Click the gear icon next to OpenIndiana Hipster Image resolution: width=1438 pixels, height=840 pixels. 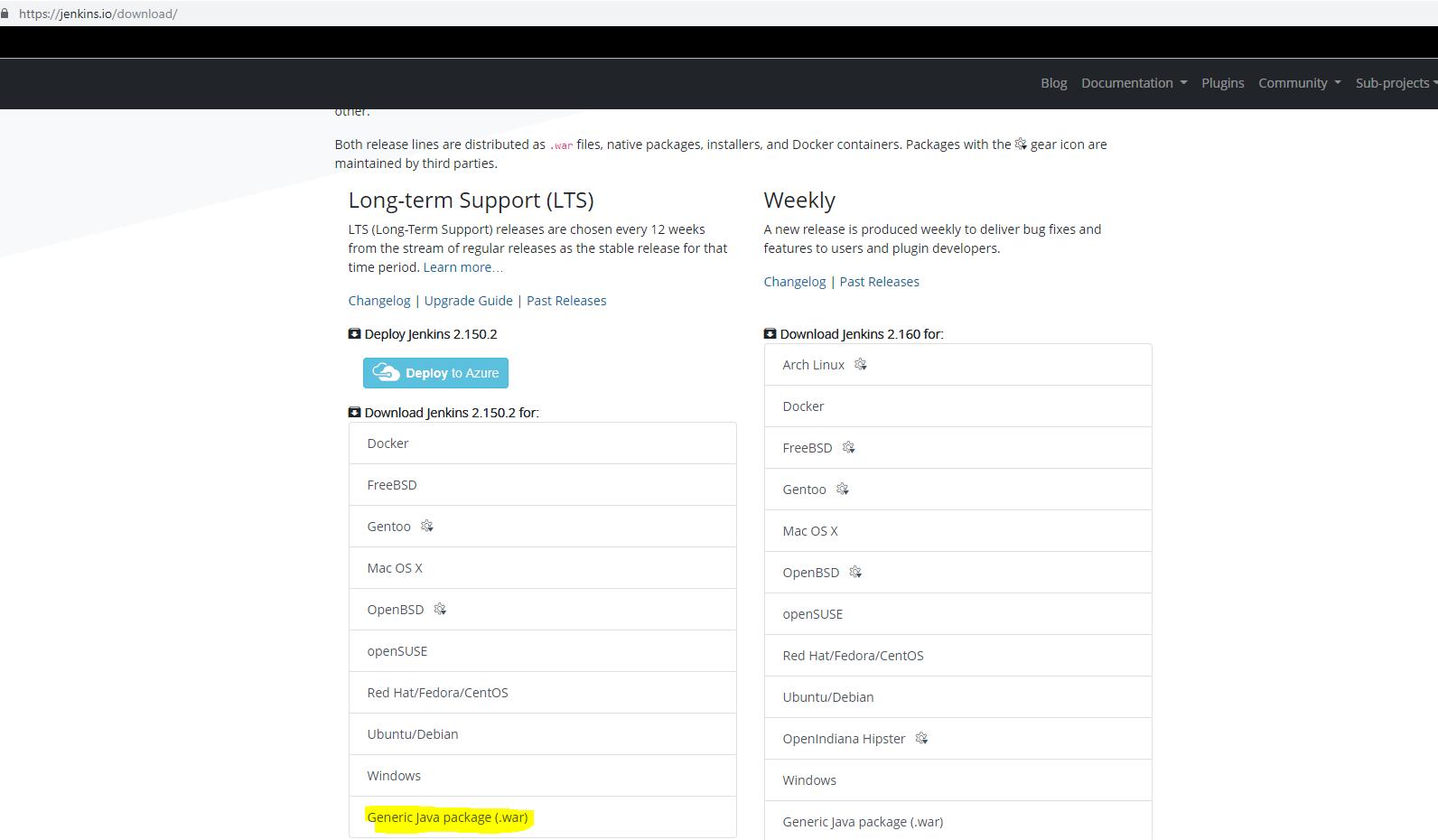click(x=921, y=738)
